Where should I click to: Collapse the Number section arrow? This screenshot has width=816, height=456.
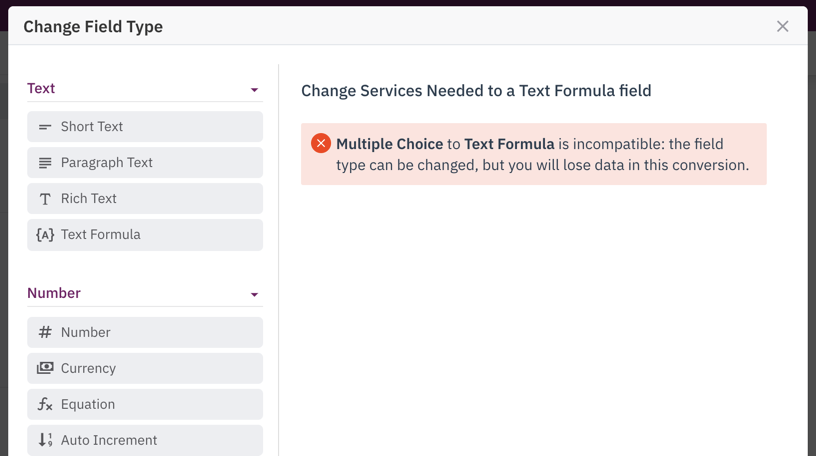tap(254, 295)
